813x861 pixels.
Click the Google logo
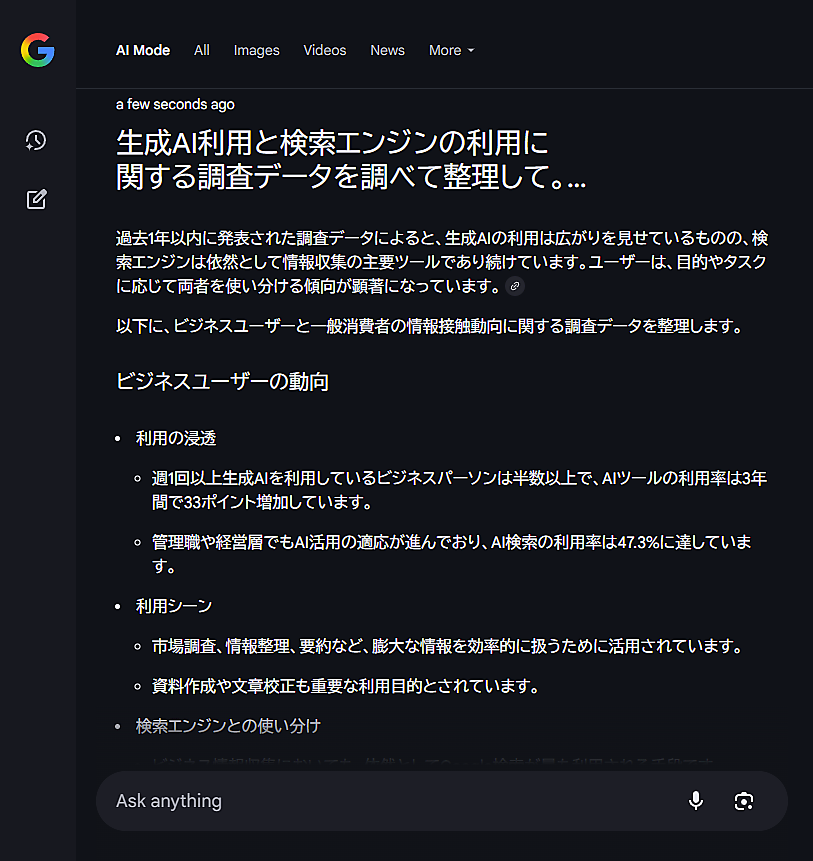37,50
